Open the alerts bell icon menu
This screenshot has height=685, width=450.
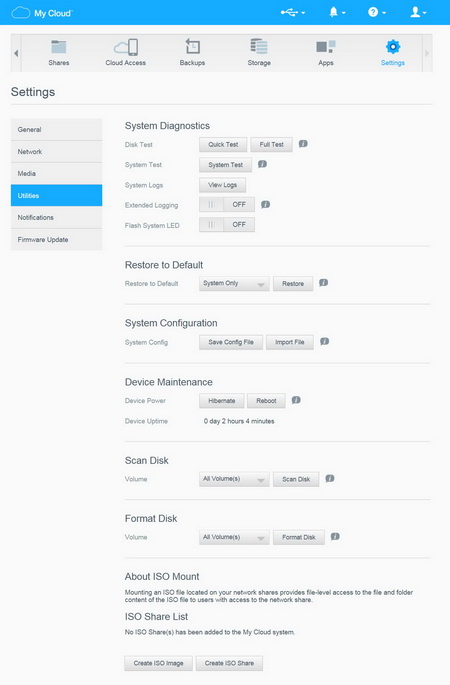click(337, 12)
